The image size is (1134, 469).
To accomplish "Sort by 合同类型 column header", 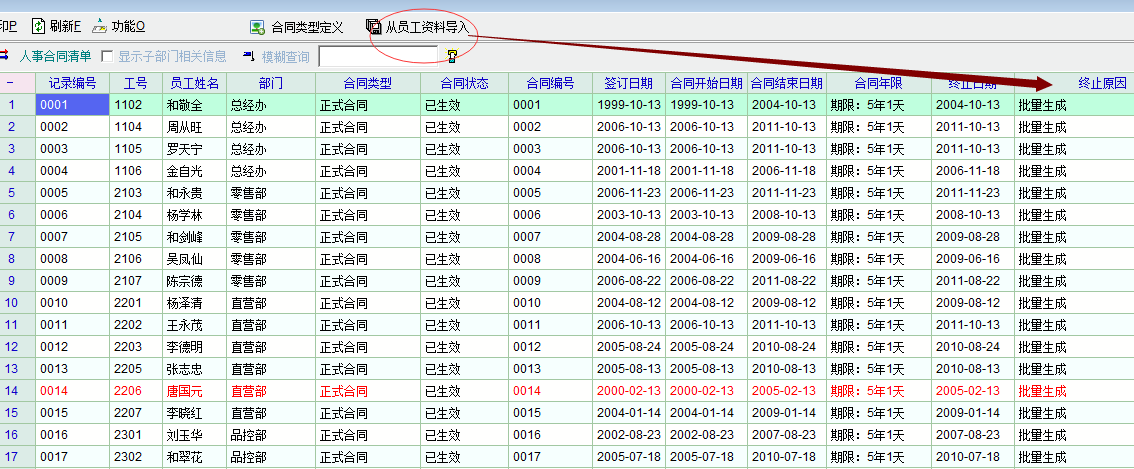I will tap(367, 83).
